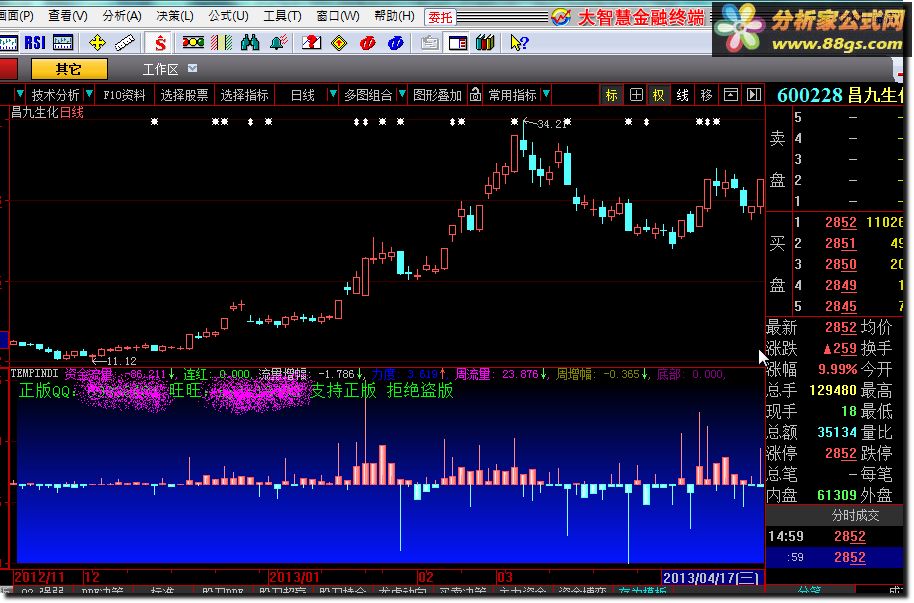Click the red question mark chart icon

point(311,43)
